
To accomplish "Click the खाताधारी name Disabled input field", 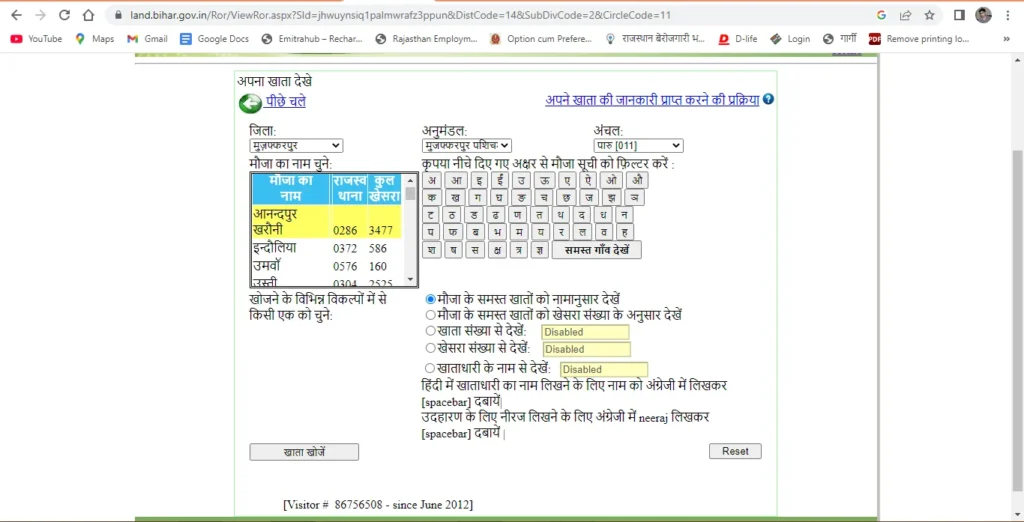I will 604,369.
